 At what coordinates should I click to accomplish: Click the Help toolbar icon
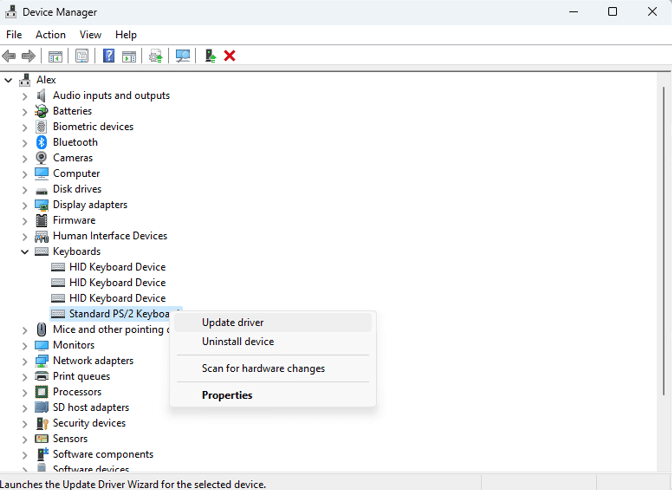click(109, 56)
